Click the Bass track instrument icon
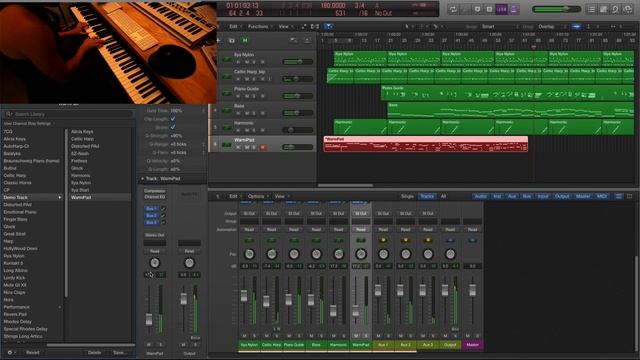The width and height of the screenshot is (640, 360). point(227,111)
